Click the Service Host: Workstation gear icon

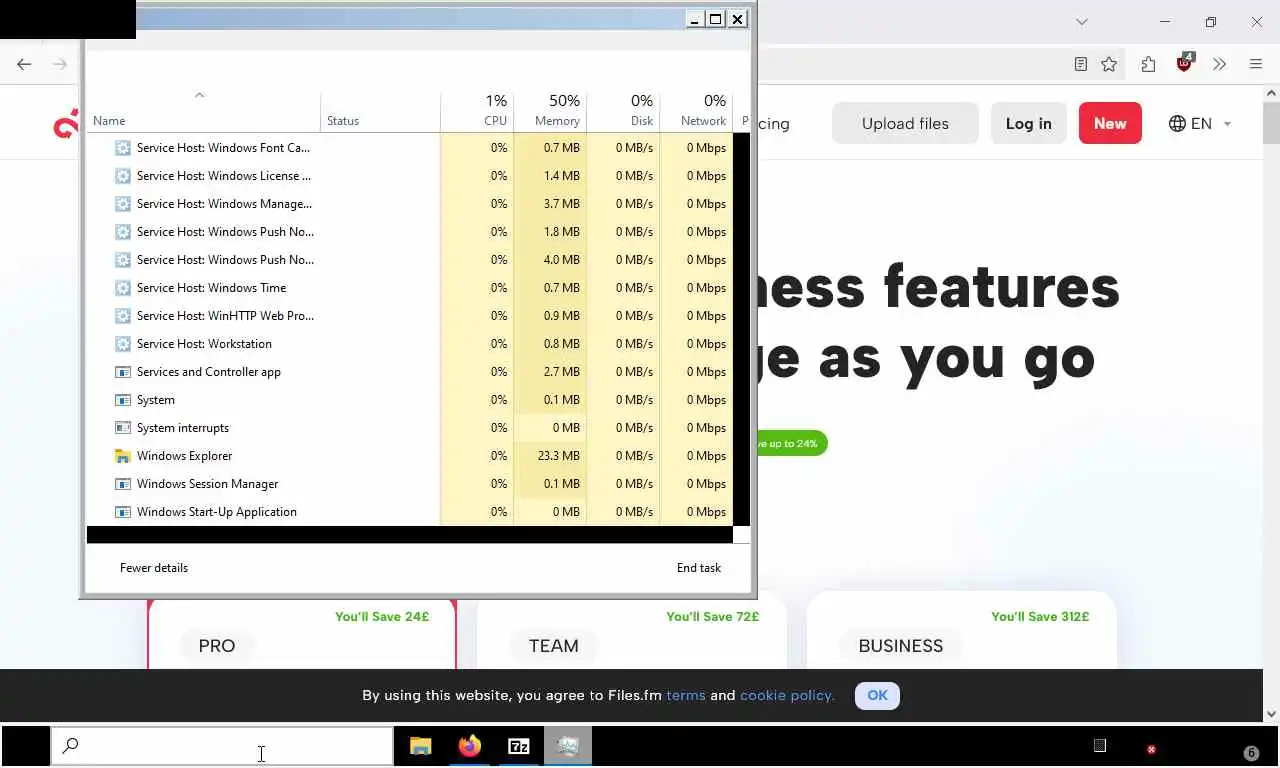pyautogui.click(x=123, y=344)
